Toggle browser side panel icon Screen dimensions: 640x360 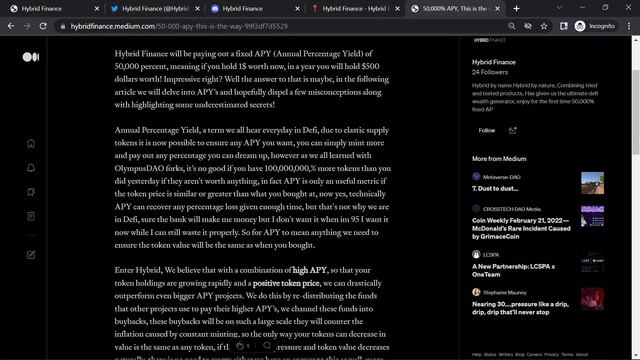564,26
